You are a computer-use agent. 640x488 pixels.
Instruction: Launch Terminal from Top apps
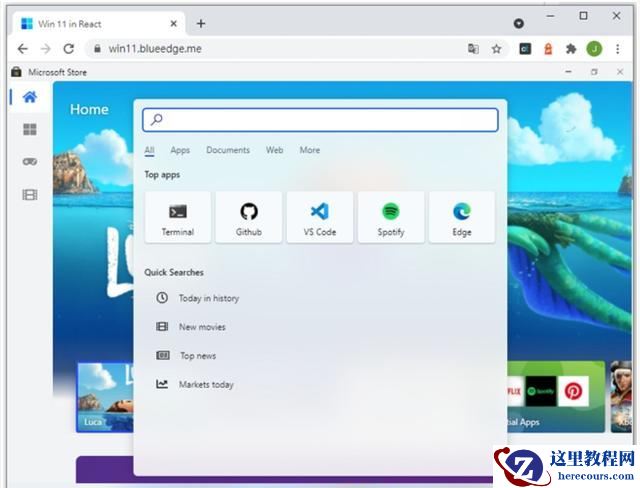coord(178,217)
